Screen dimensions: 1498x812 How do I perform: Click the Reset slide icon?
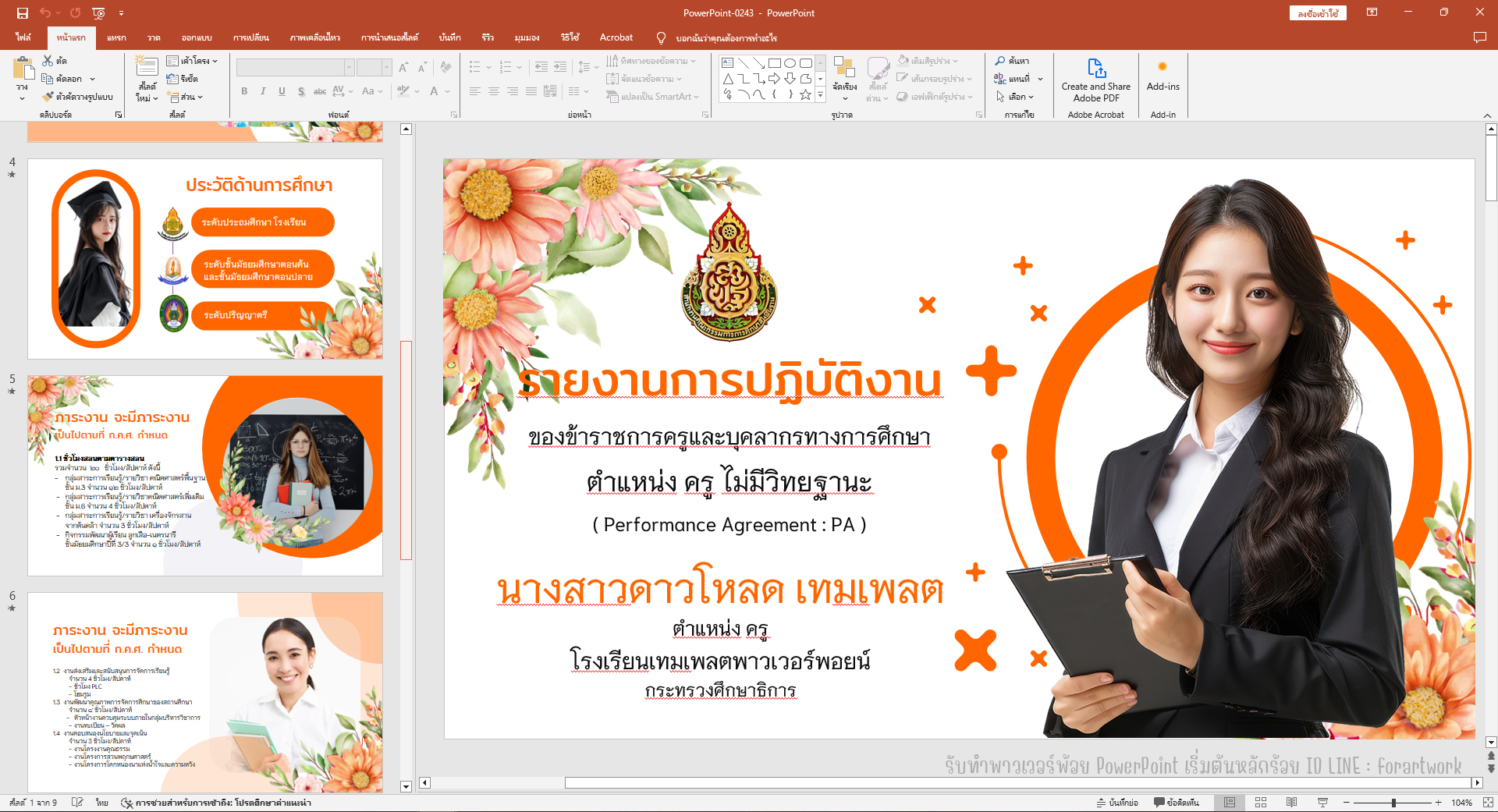172,79
